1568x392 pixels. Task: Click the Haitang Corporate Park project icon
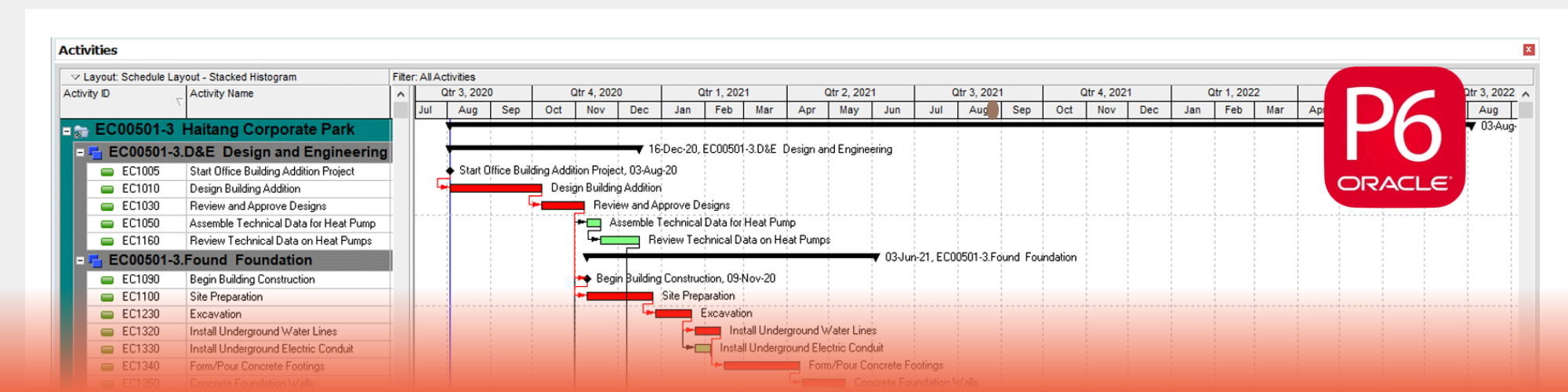coord(81,131)
